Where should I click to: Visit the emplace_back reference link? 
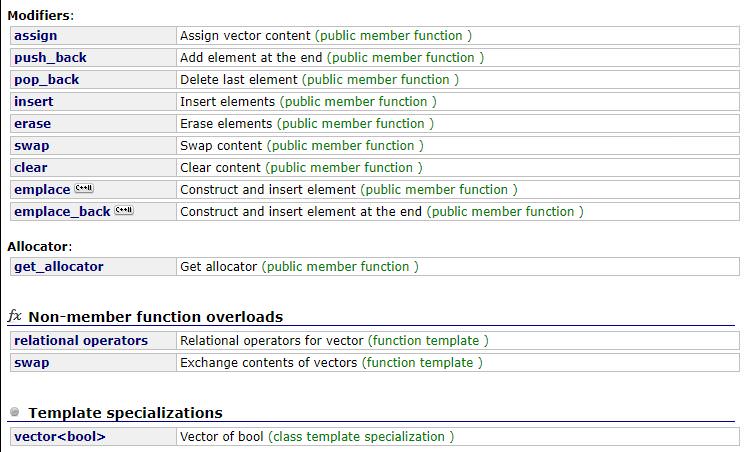[63, 211]
